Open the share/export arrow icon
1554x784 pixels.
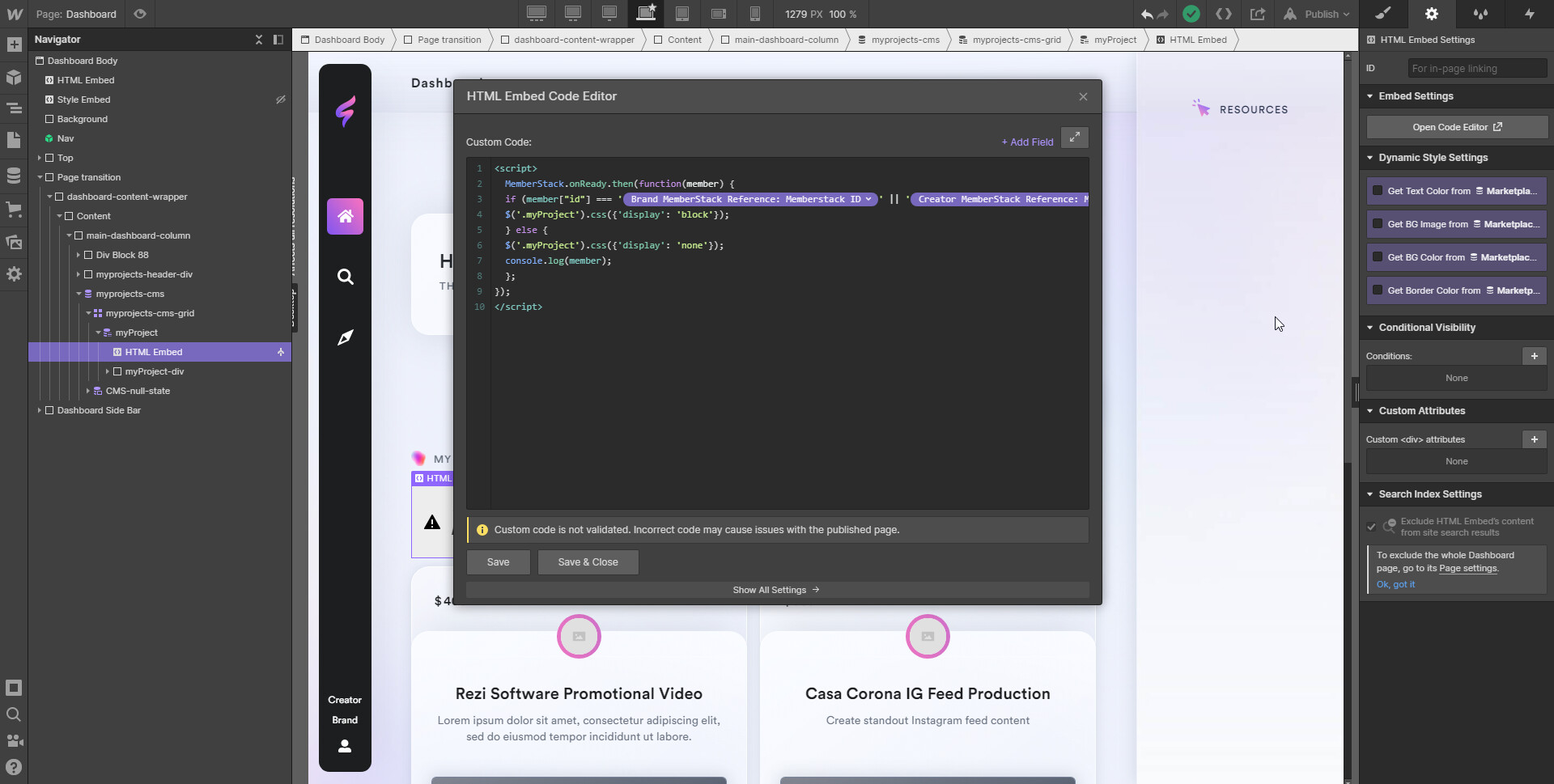pyautogui.click(x=1257, y=14)
